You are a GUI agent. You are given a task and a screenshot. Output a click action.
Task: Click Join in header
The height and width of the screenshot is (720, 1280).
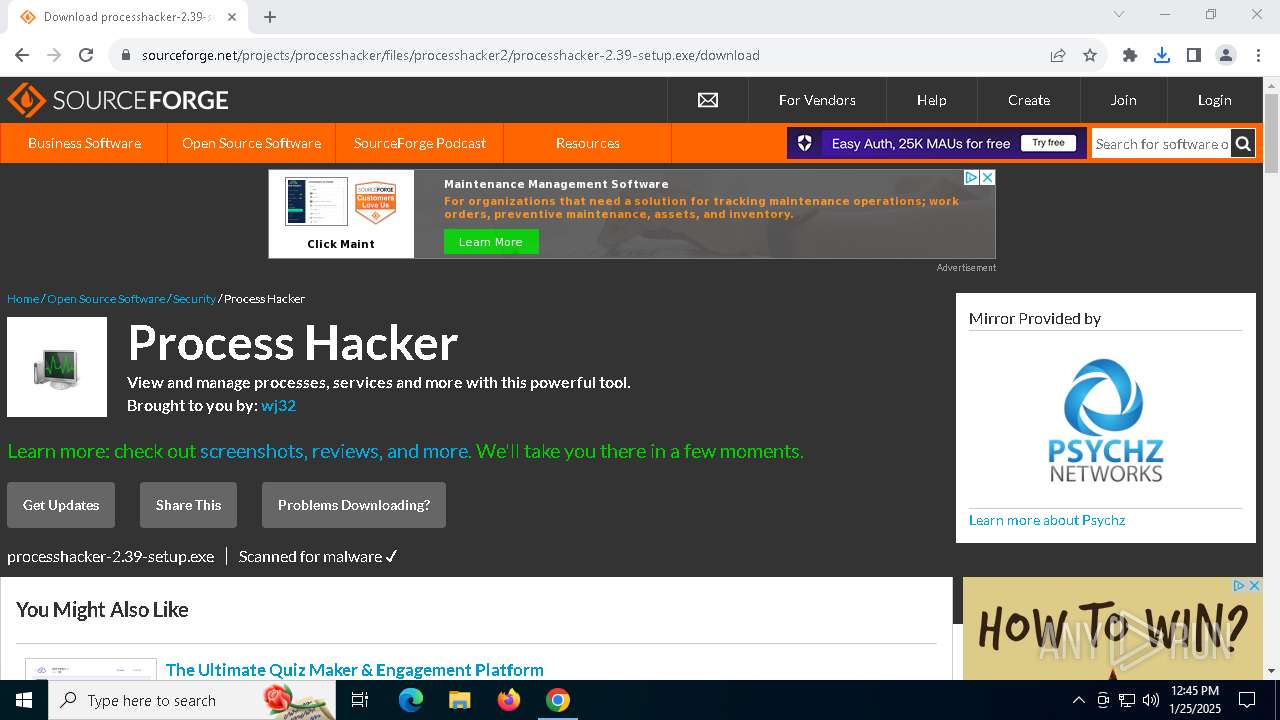(1123, 100)
